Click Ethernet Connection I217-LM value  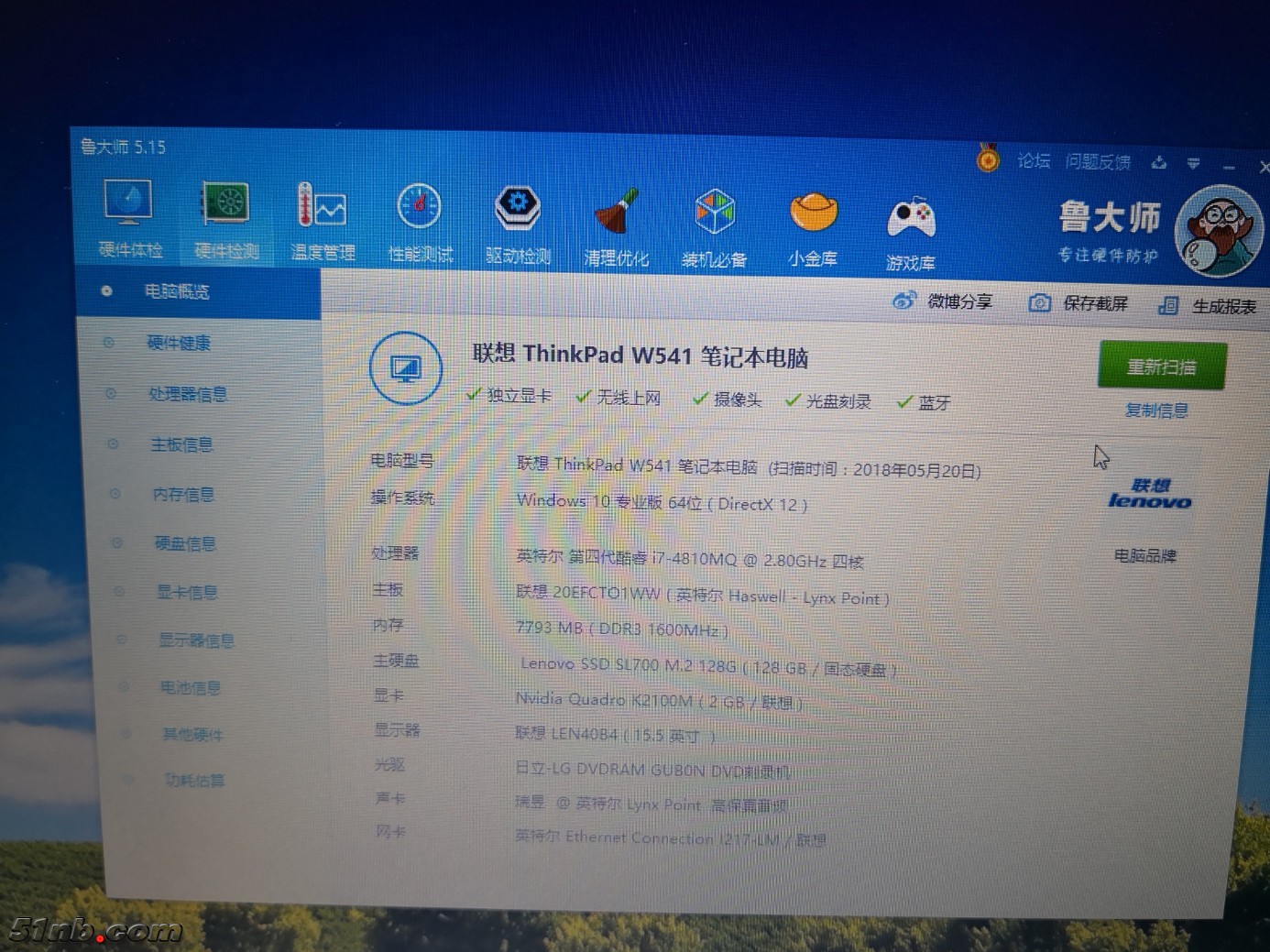pos(670,837)
